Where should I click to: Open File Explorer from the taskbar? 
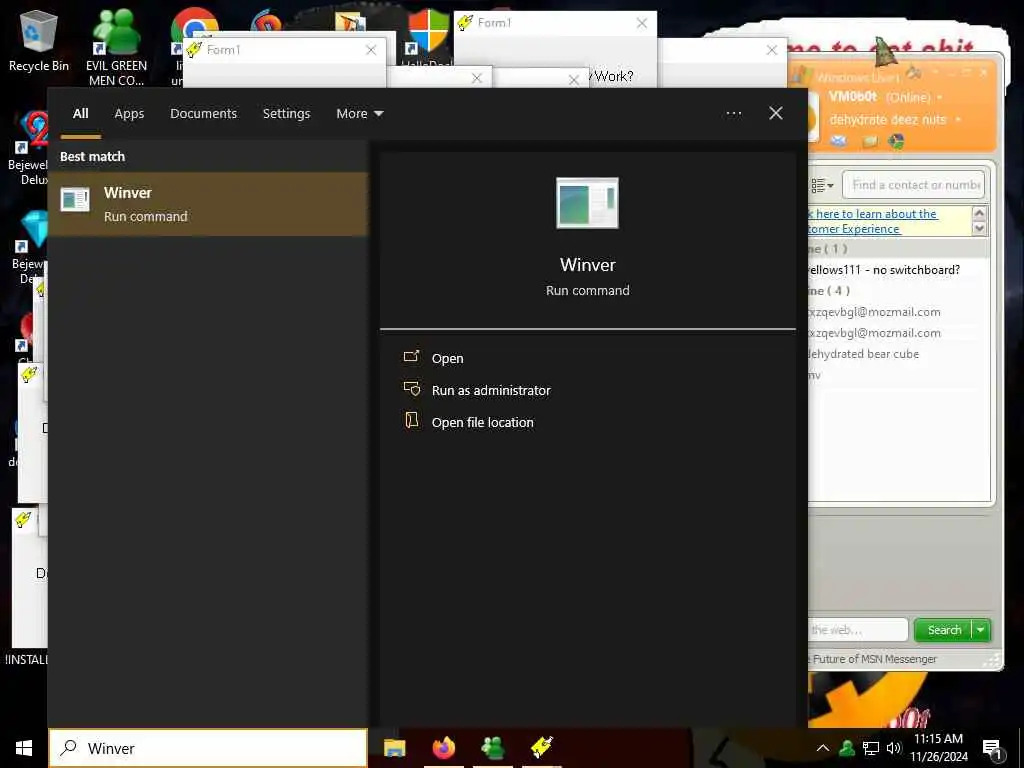[394, 748]
